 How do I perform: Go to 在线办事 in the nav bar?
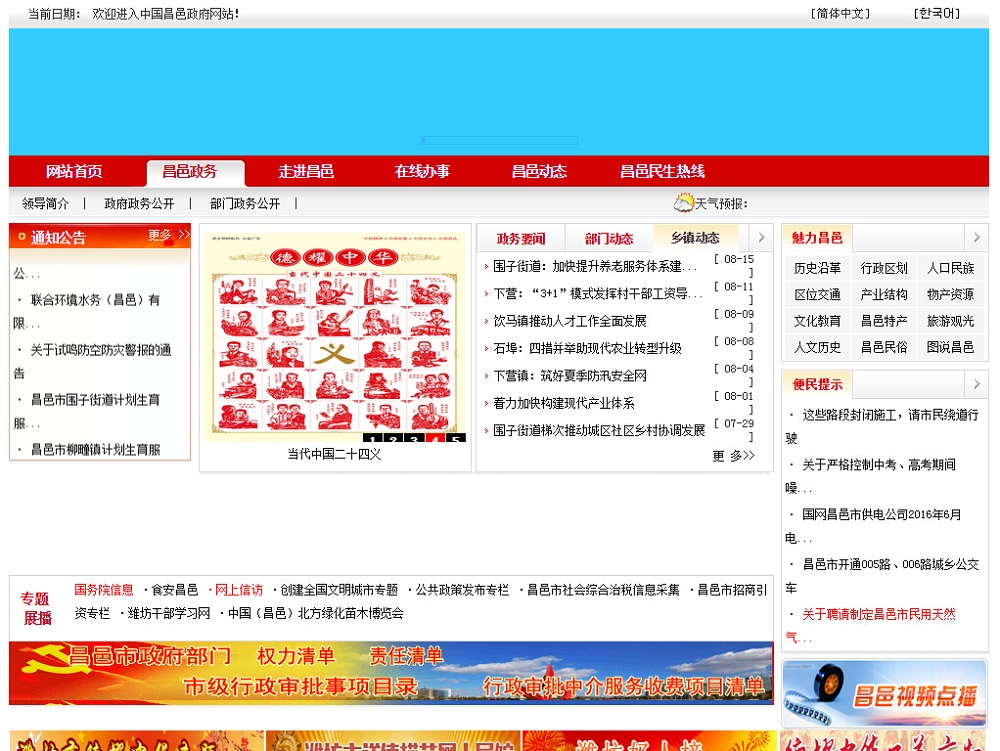422,171
